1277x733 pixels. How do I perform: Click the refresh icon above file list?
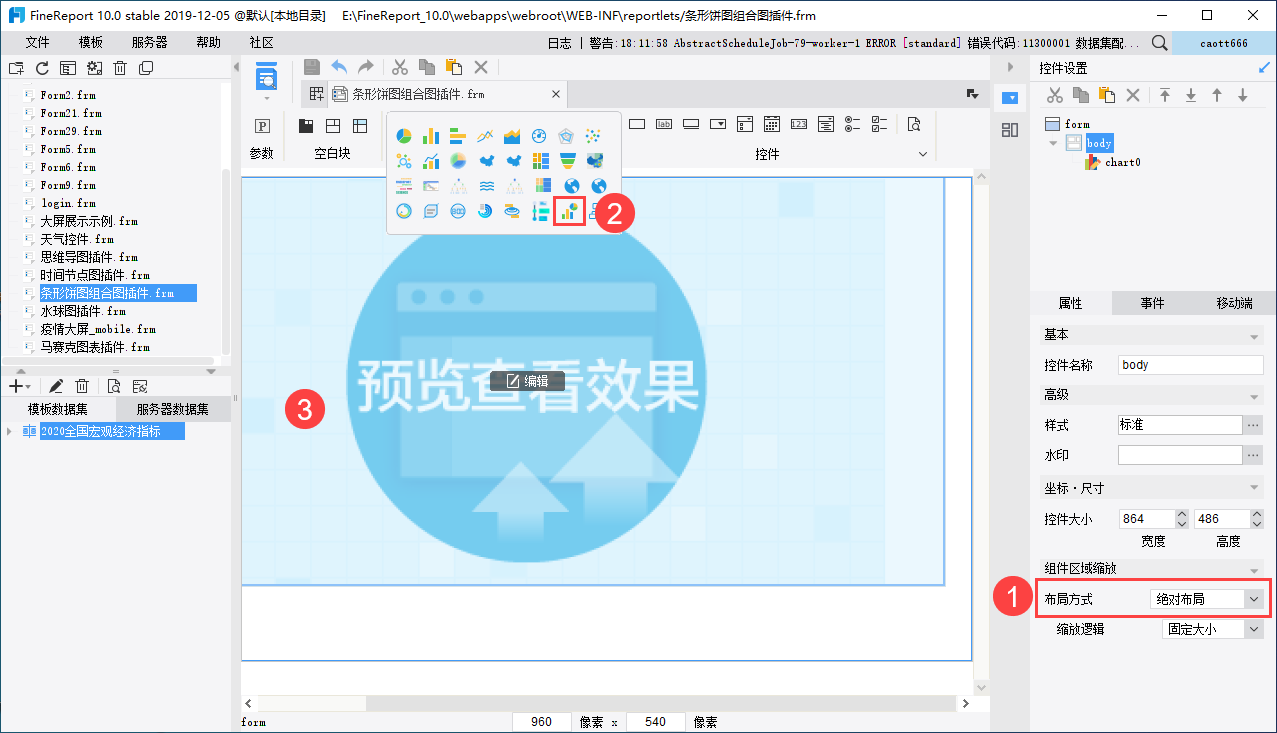[42, 68]
